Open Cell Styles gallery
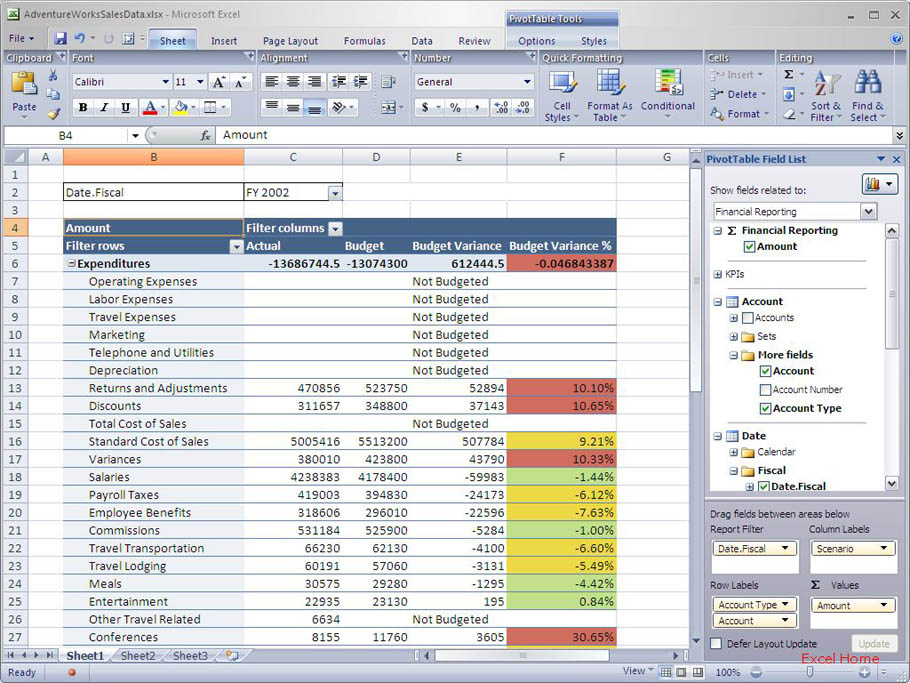This screenshot has width=910, height=683. click(562, 96)
